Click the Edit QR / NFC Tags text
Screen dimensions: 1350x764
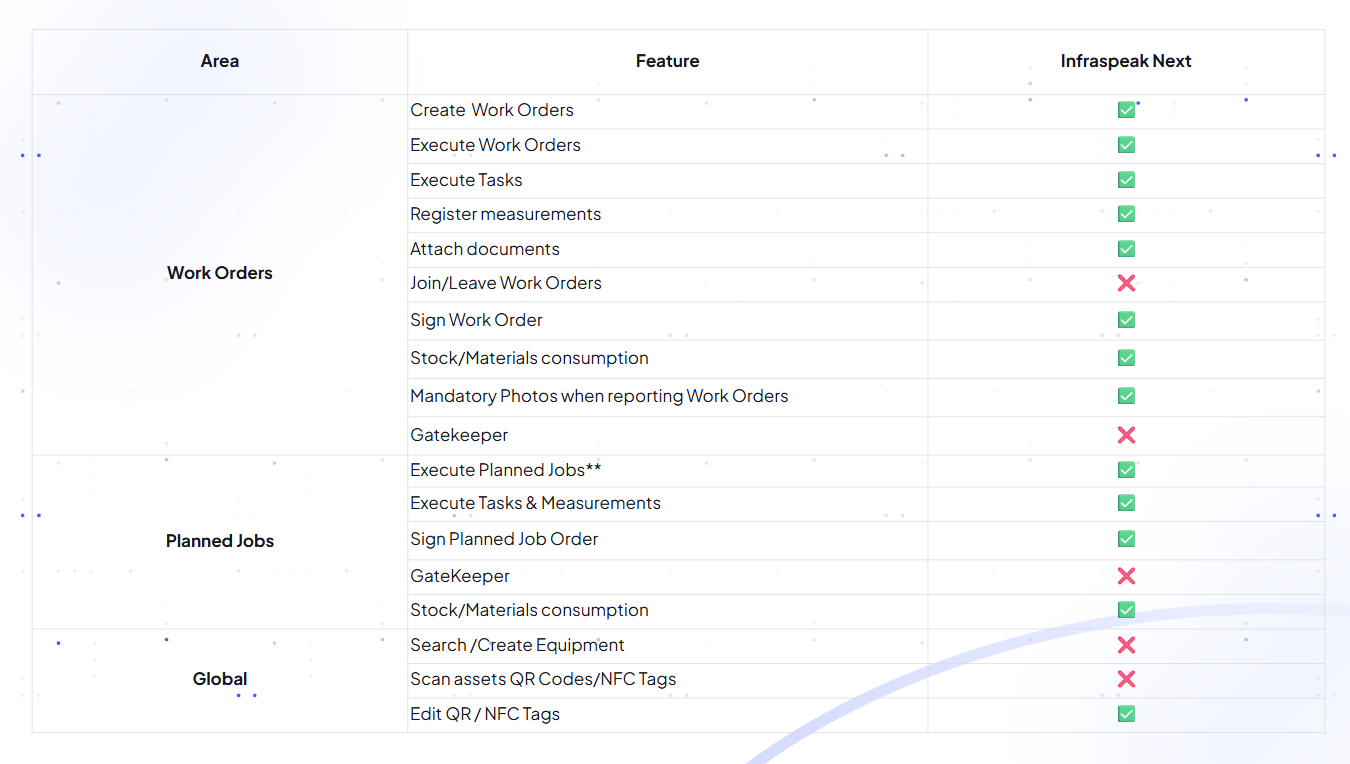pos(485,714)
